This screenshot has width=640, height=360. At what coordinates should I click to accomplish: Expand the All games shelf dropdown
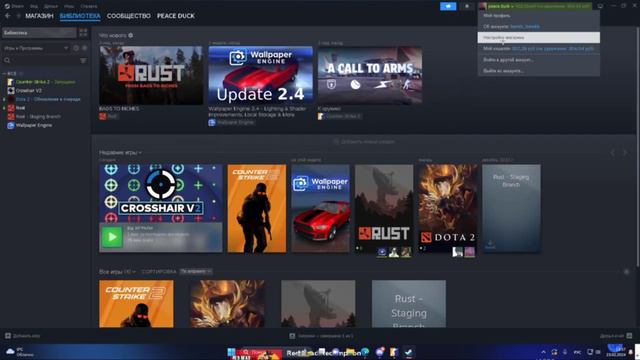tap(118, 271)
